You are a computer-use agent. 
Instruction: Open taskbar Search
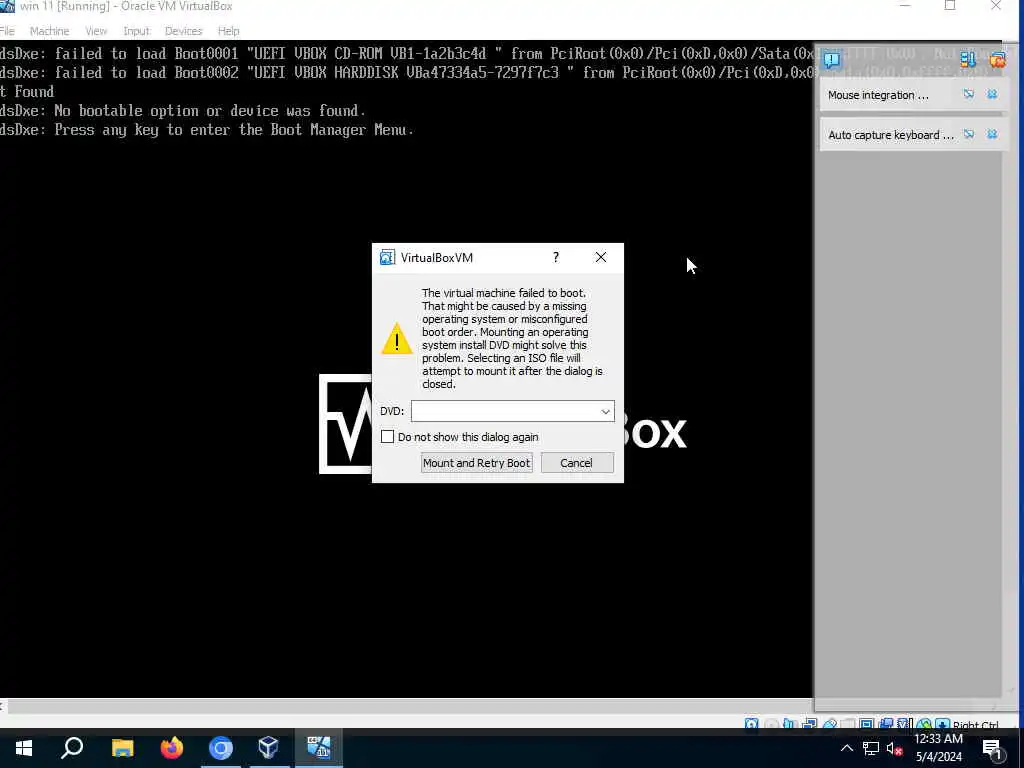point(72,748)
